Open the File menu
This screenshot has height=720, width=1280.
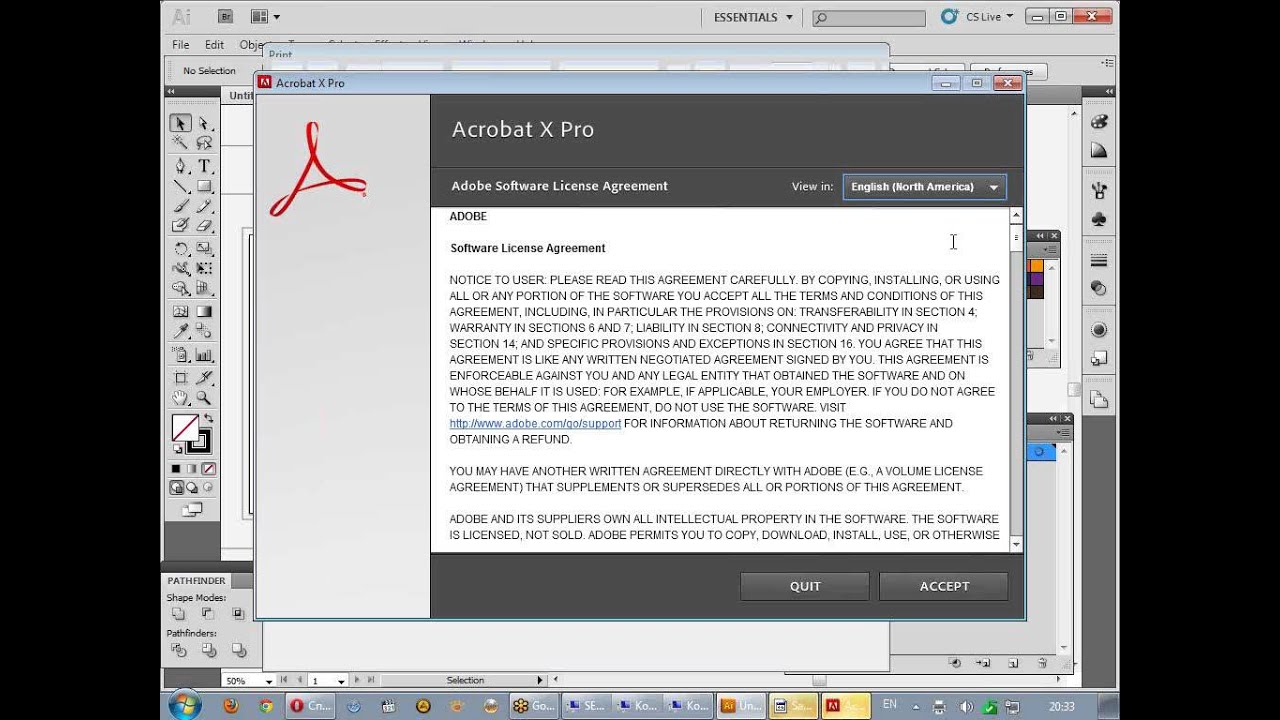coord(180,45)
